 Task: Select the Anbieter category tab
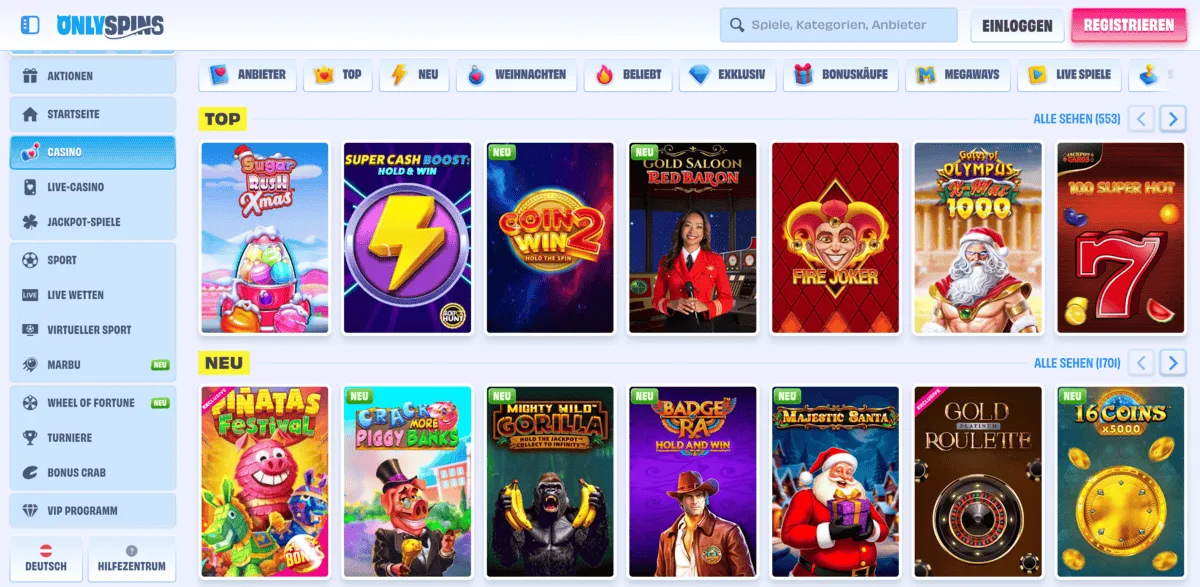(248, 75)
